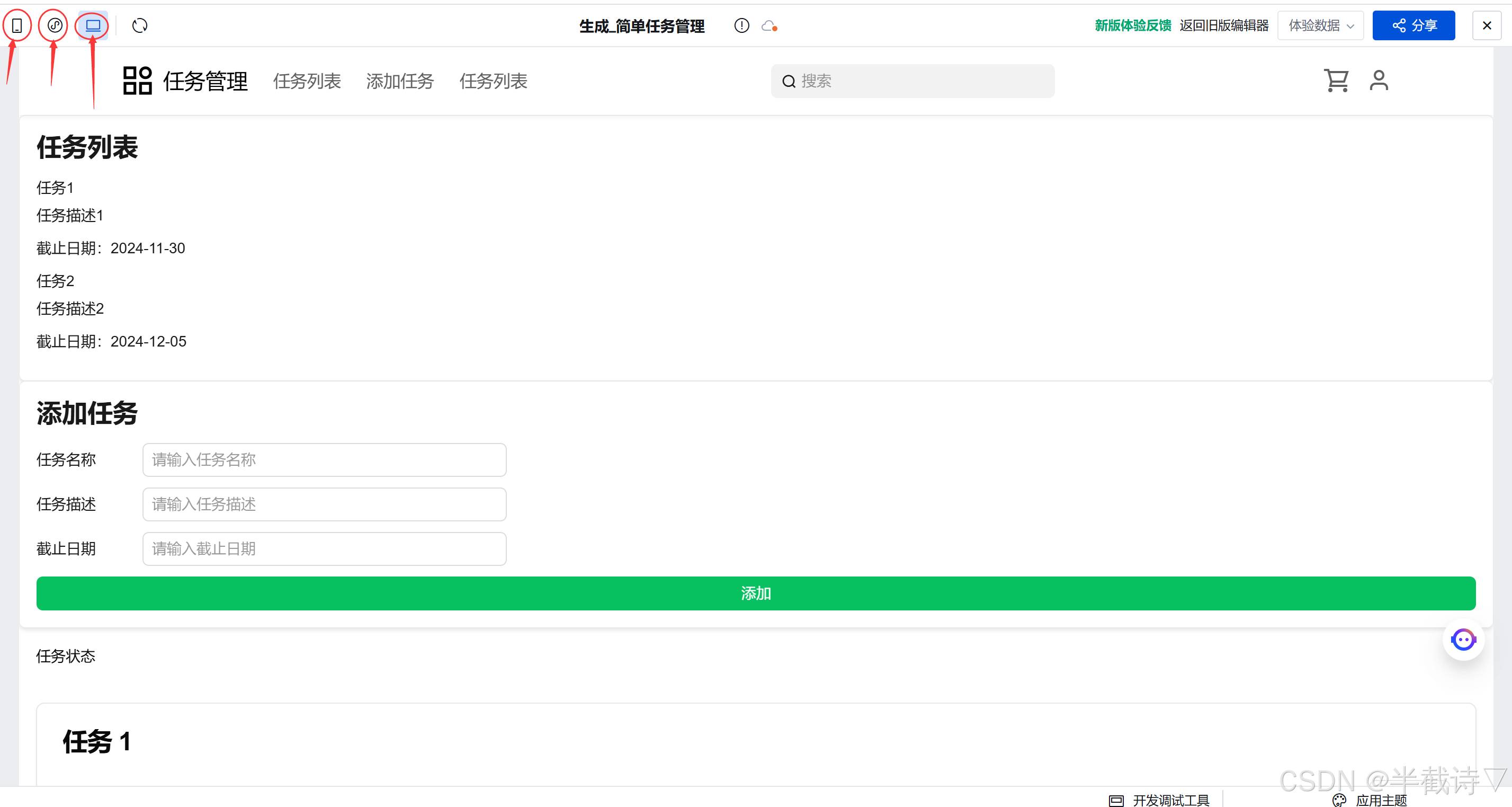Focus the 搜索 search field
1512x807 pixels.
(912, 81)
